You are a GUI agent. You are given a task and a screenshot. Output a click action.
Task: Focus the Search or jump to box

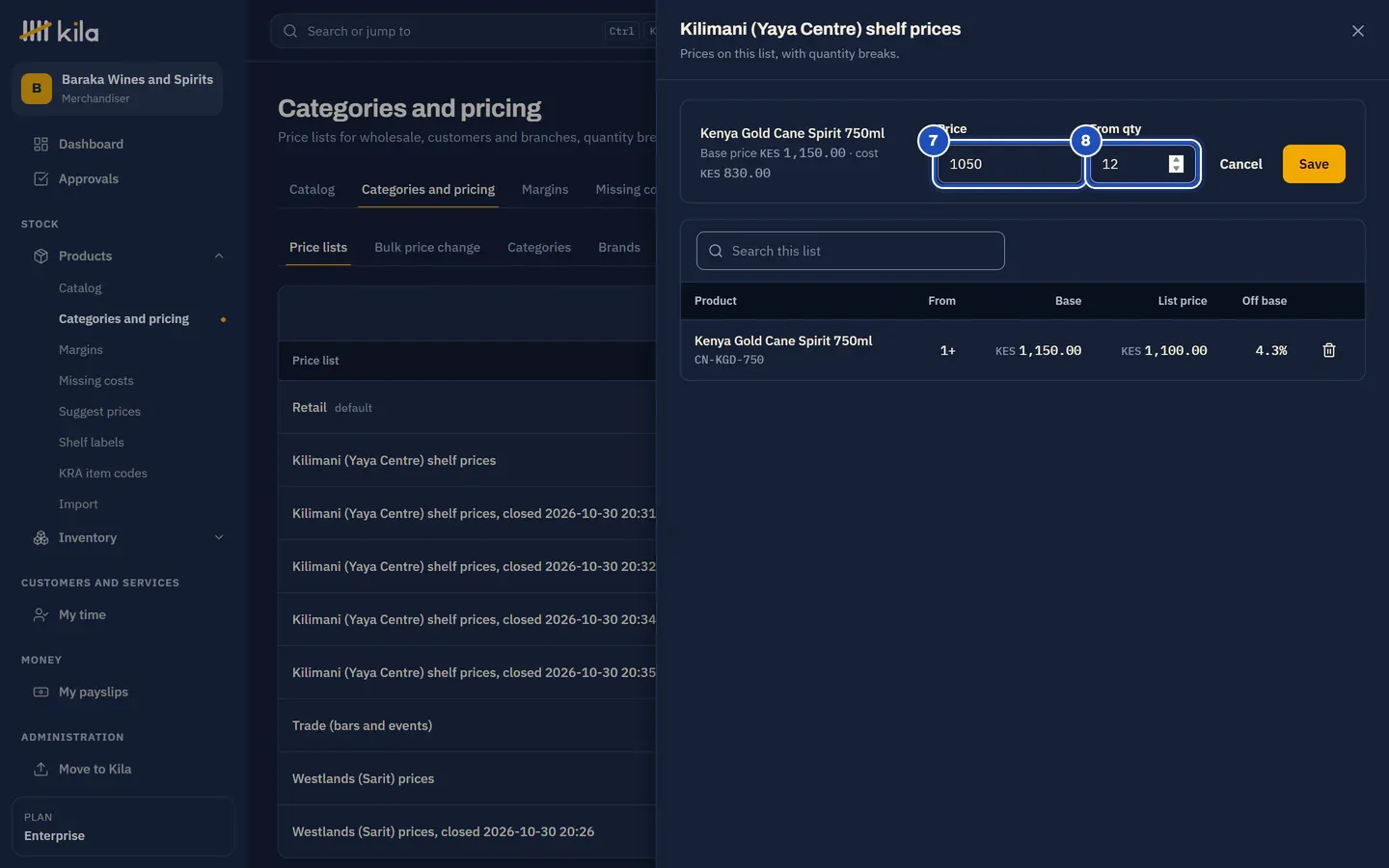click(463, 31)
